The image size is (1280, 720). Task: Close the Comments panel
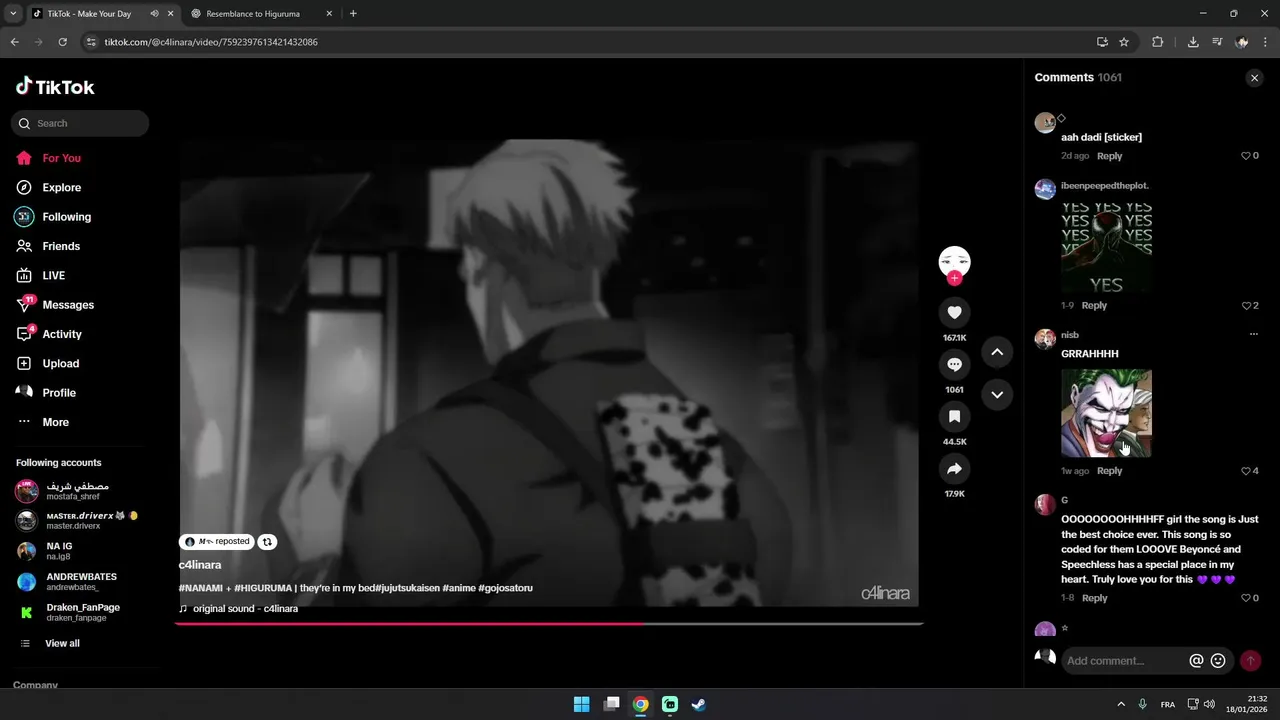[1254, 78]
